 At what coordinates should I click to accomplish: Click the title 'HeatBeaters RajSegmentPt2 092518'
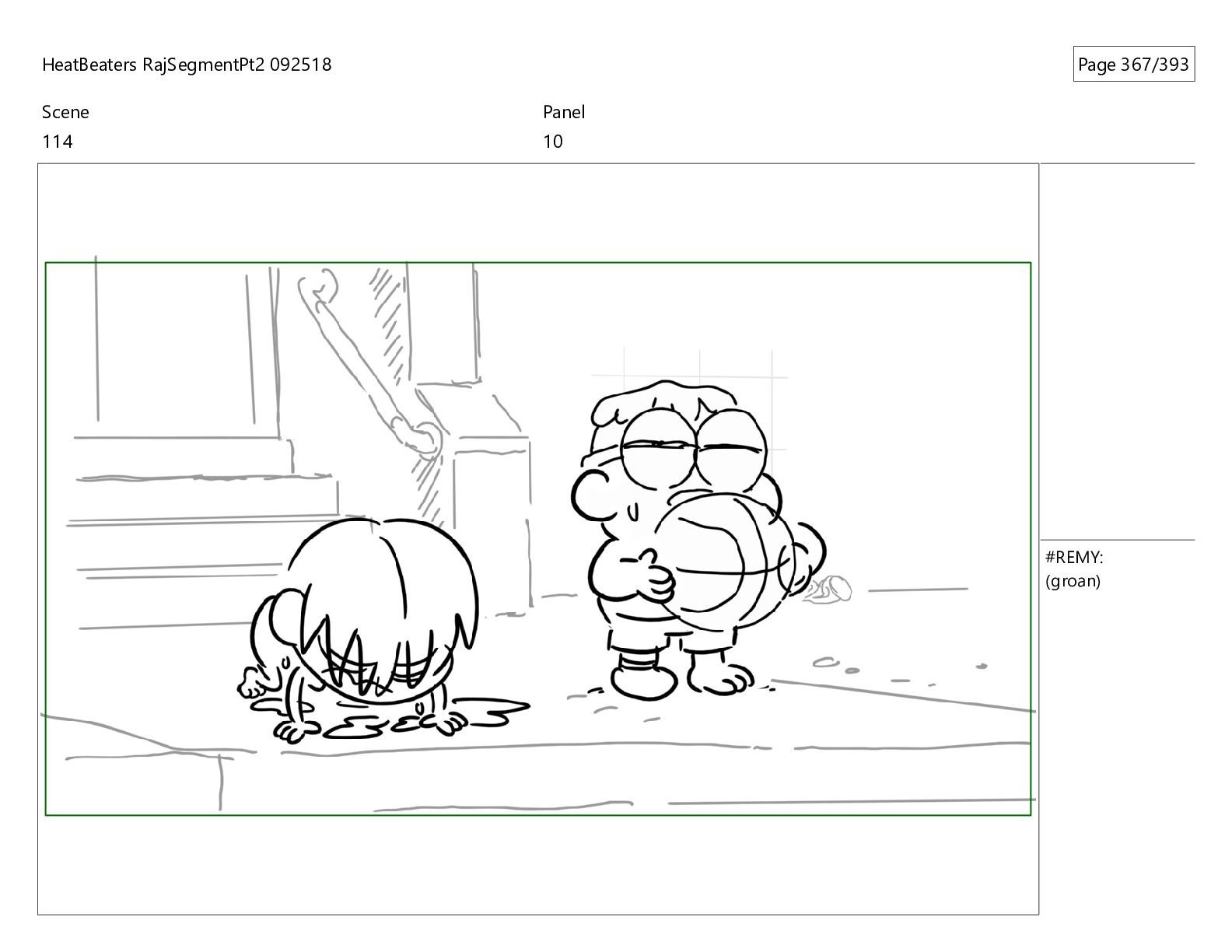click(187, 65)
